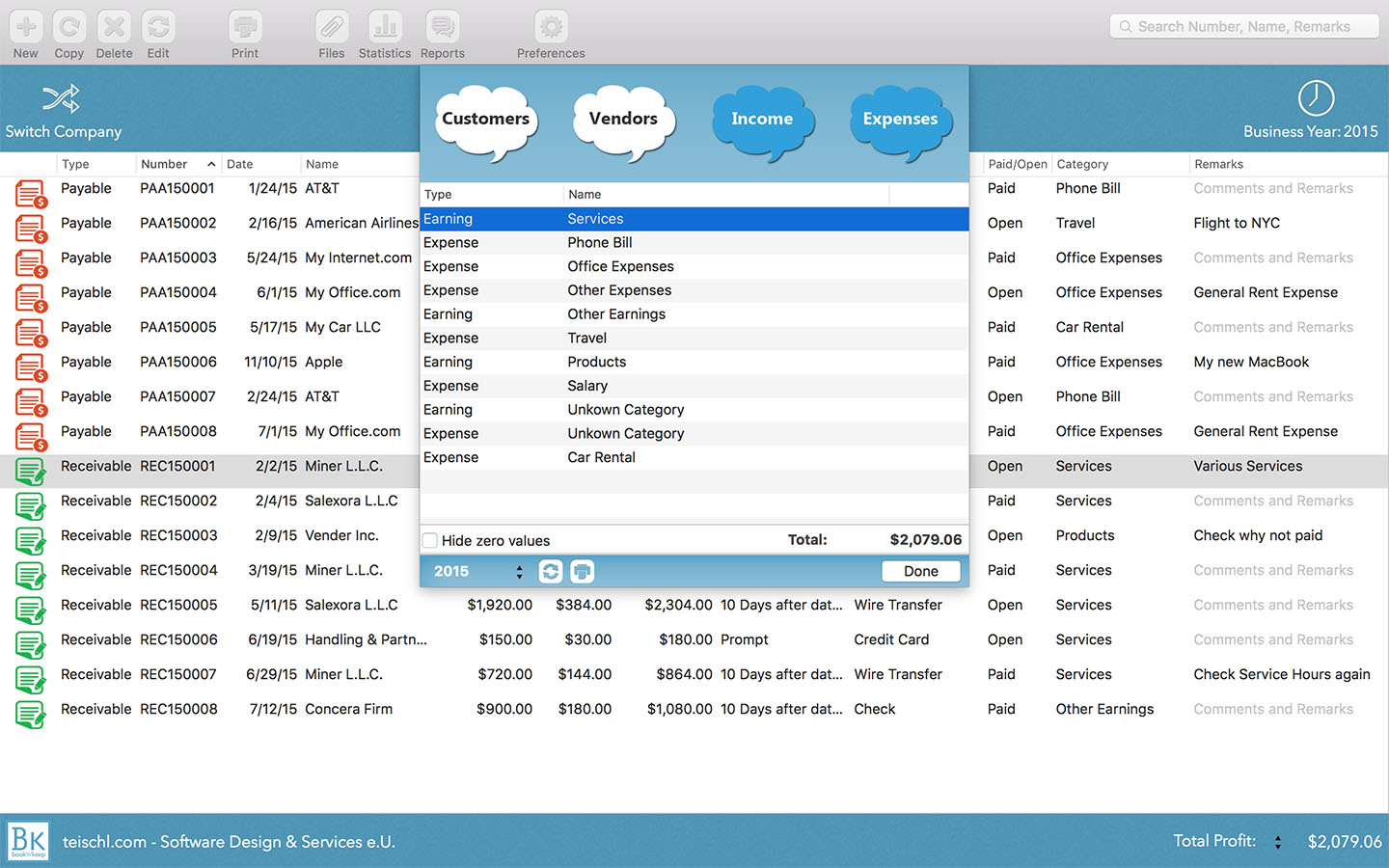The image size is (1389, 868).
Task: Click the Credit Card payment method cell
Action: pos(891,639)
